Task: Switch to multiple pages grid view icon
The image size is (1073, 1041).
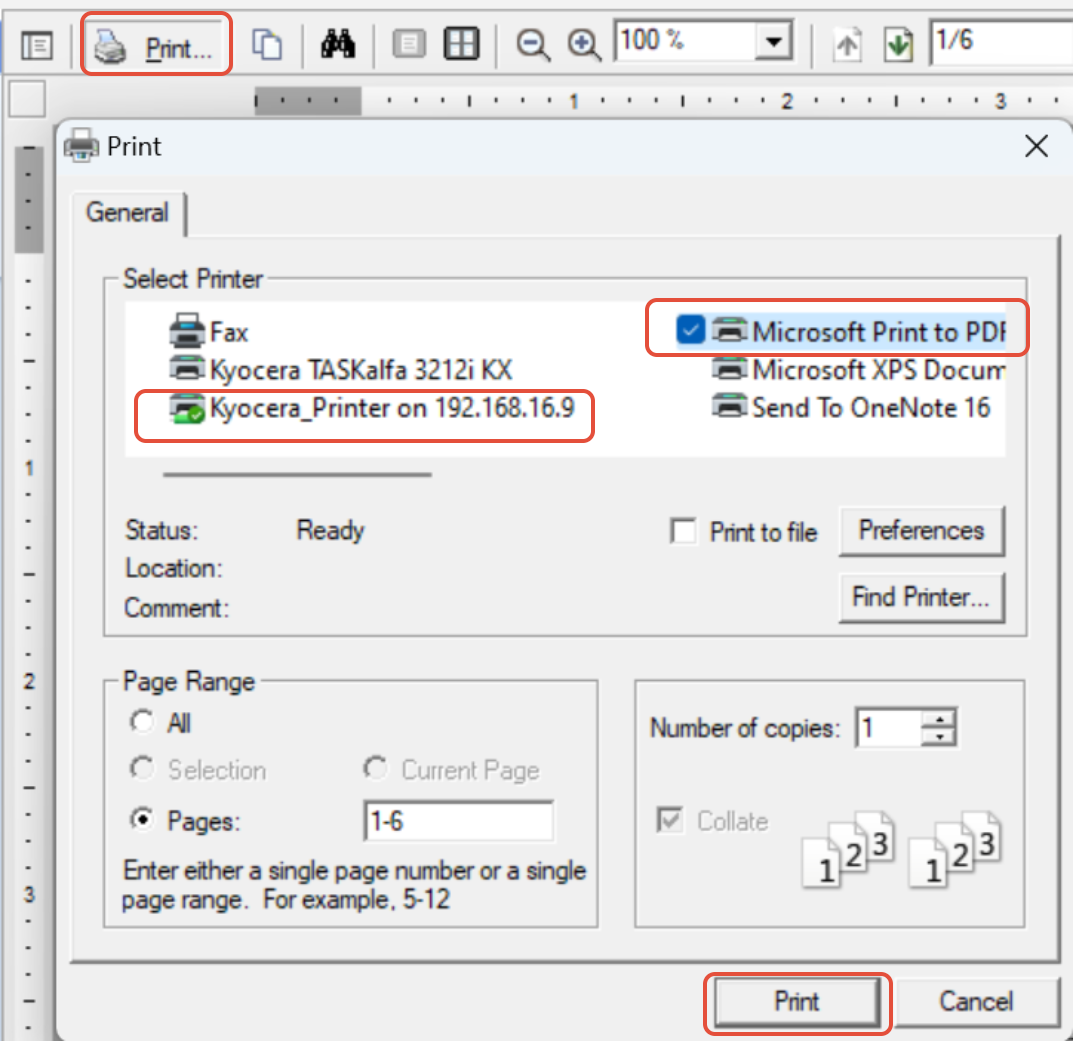Action: point(461,44)
